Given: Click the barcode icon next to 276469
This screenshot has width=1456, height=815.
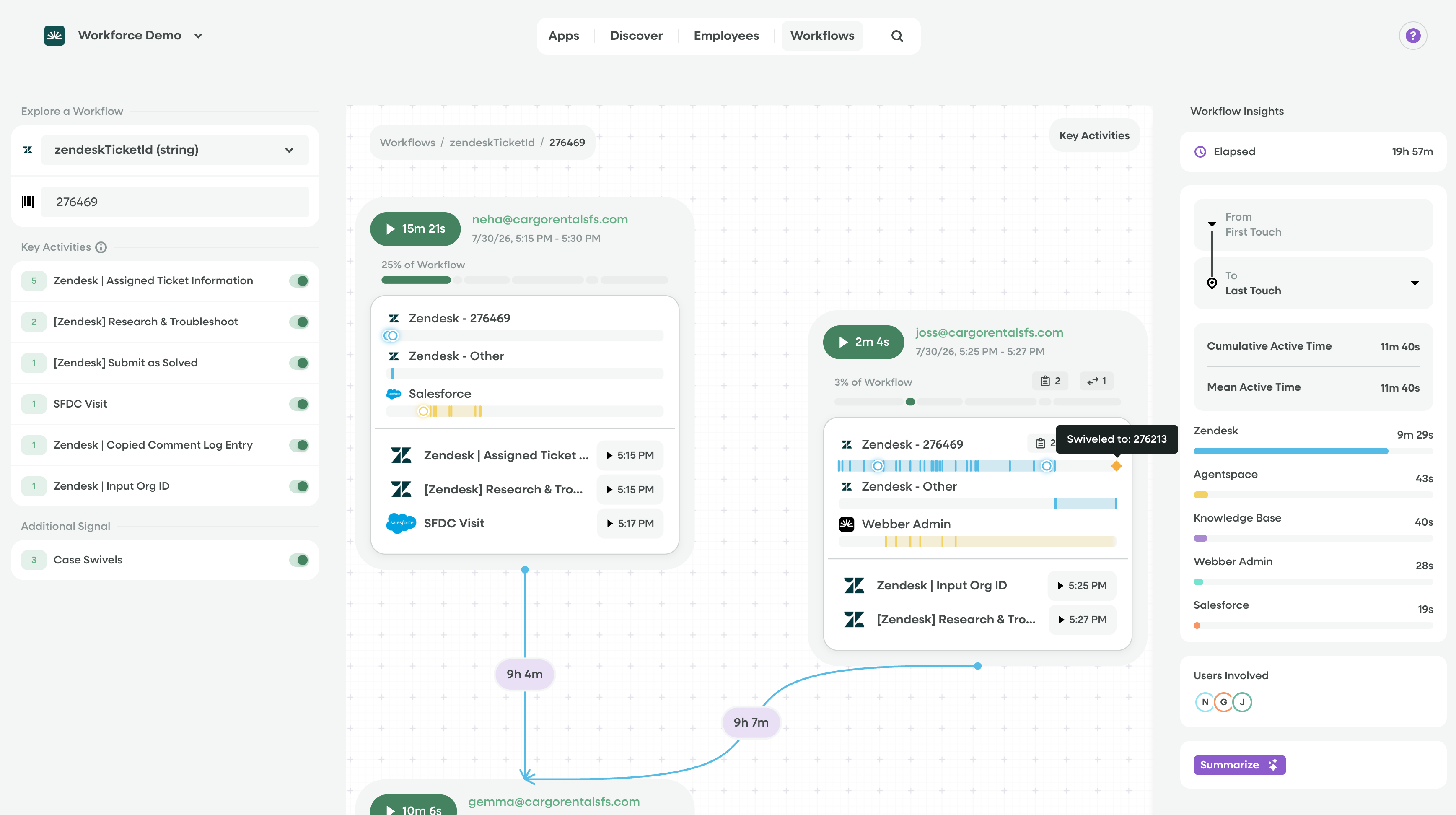Looking at the screenshot, I should point(27,202).
